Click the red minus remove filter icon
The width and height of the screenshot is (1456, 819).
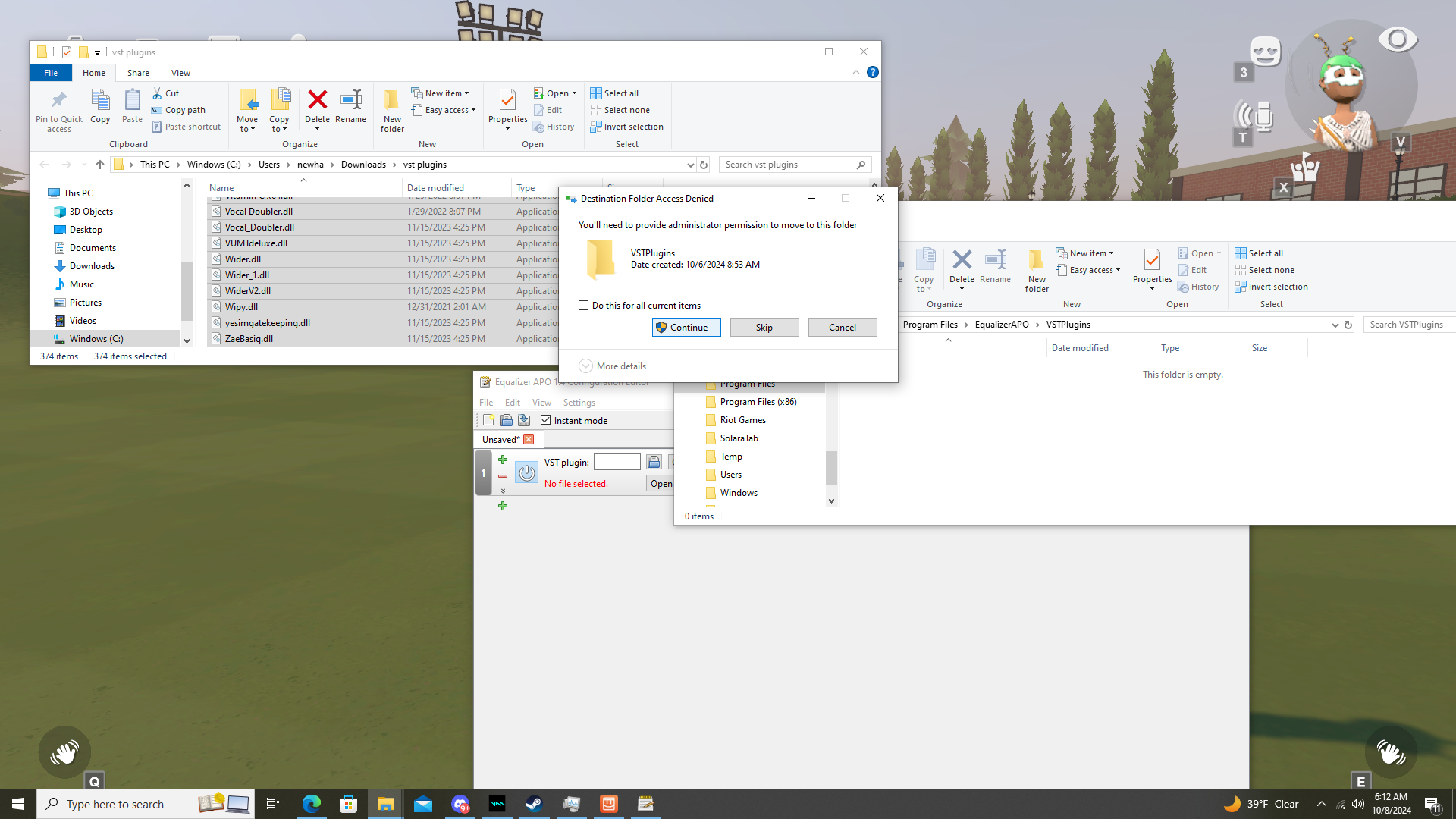pyautogui.click(x=503, y=476)
